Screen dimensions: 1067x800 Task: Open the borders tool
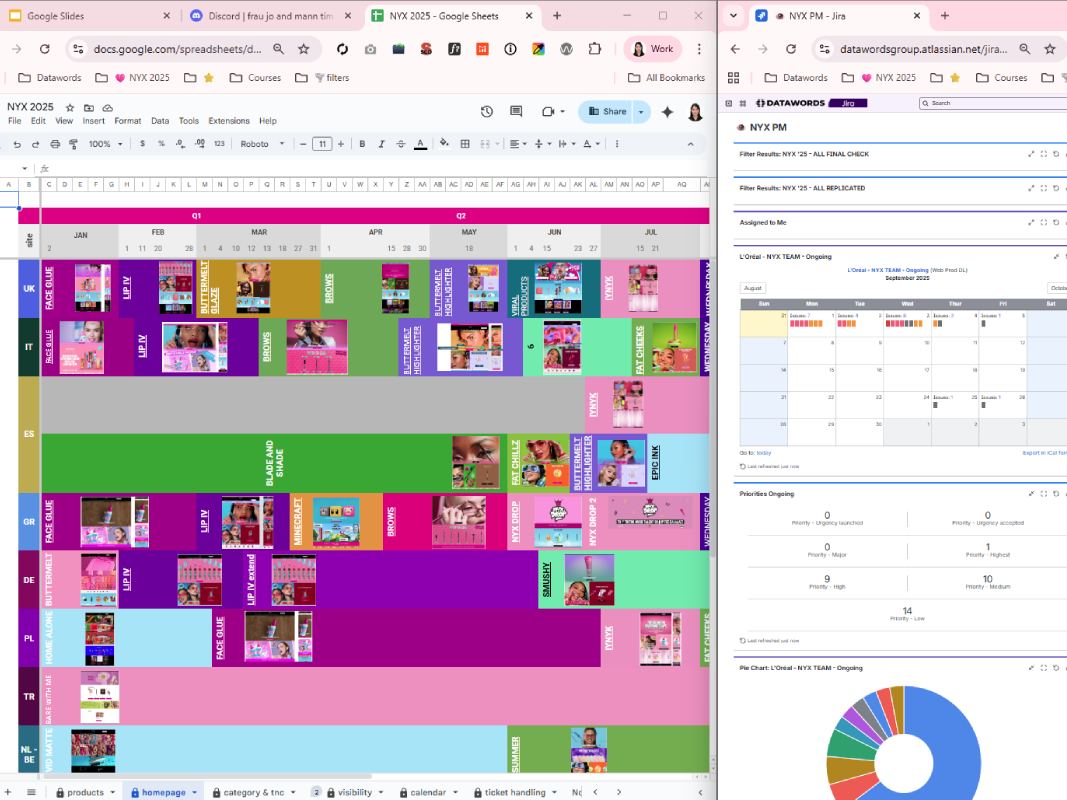[x=465, y=144]
